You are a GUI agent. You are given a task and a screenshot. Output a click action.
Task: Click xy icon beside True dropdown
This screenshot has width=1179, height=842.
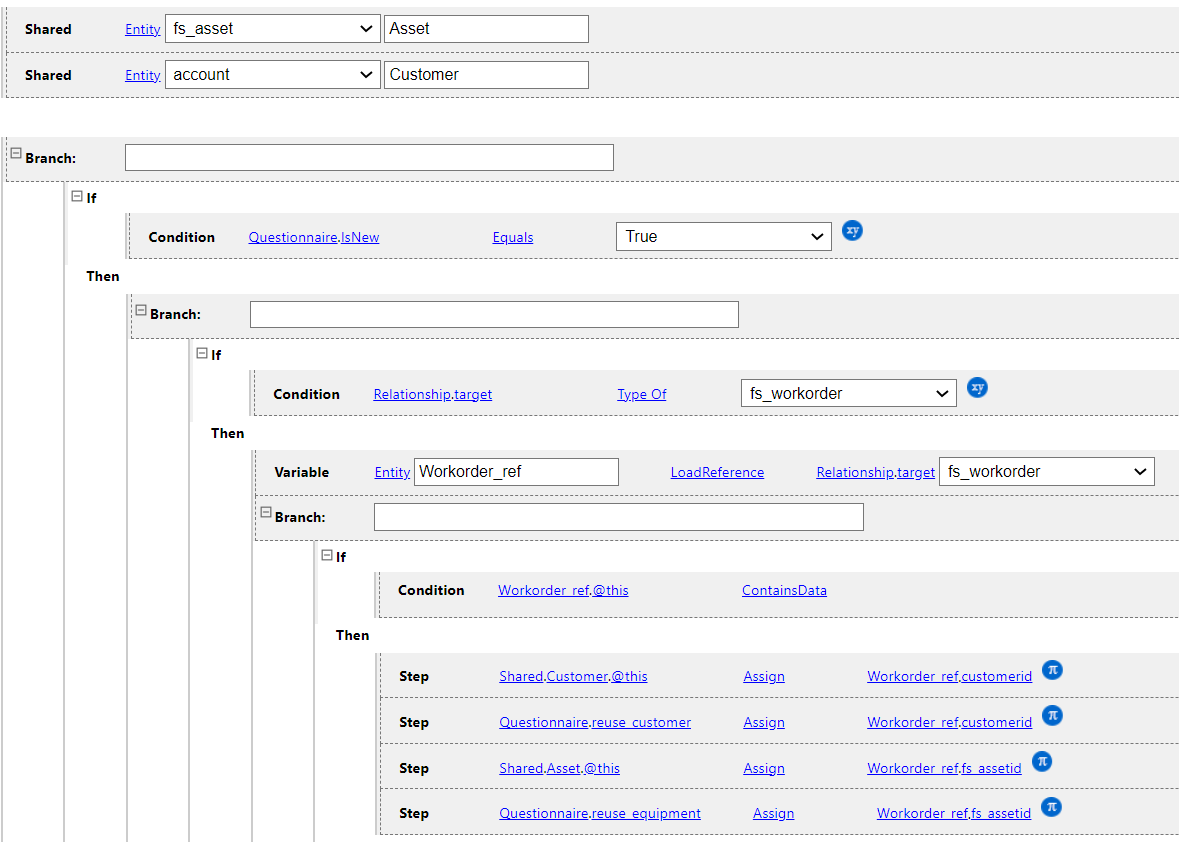point(852,230)
